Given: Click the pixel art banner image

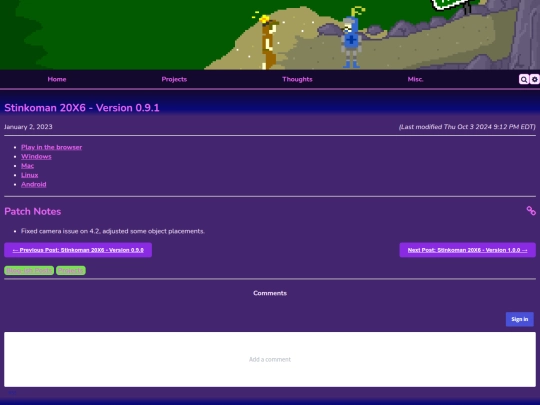Looking at the screenshot, I should tap(270, 34).
